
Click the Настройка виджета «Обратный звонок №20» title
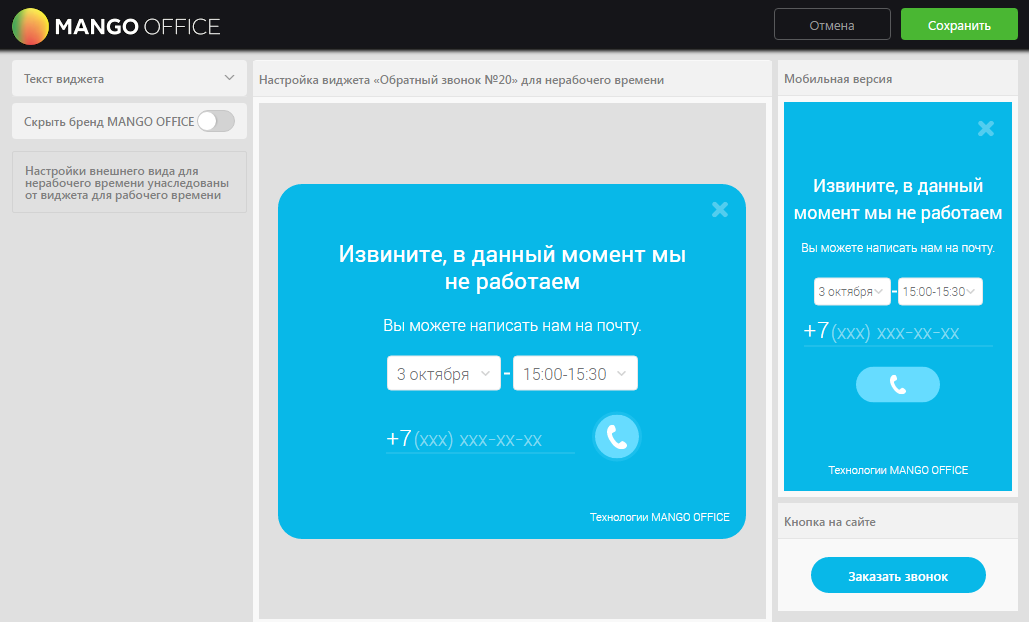click(461, 80)
